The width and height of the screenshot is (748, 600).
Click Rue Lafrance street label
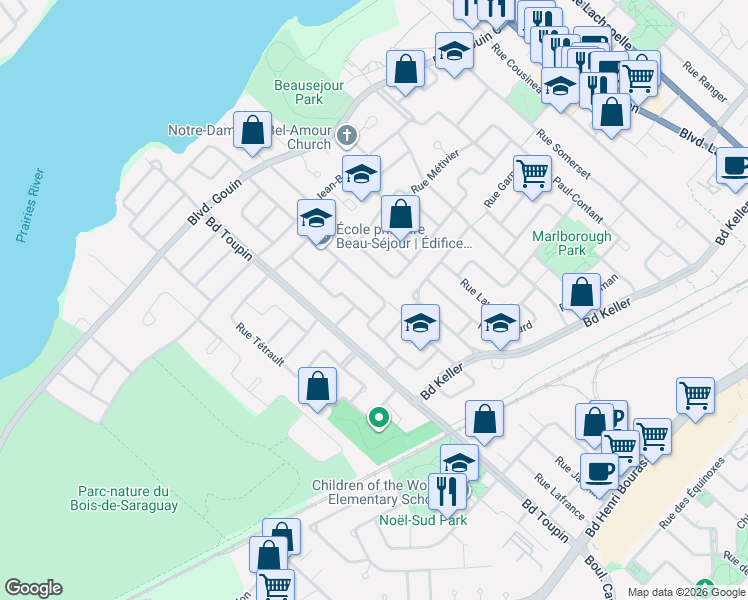[x=559, y=497]
